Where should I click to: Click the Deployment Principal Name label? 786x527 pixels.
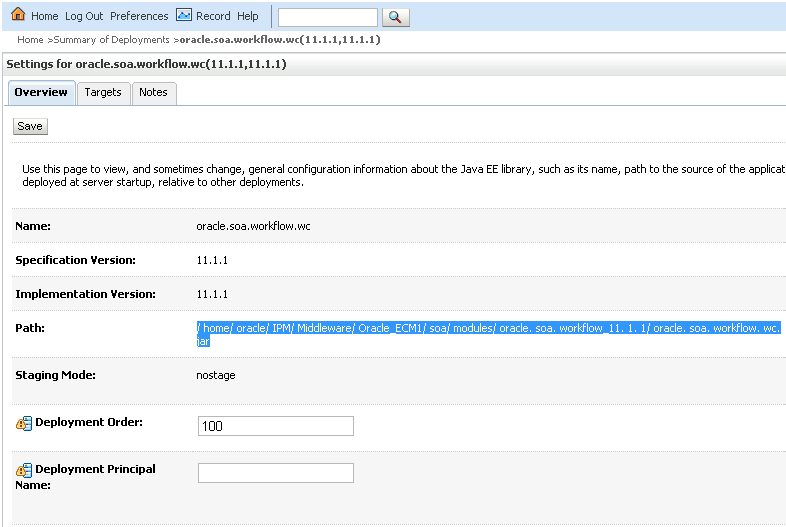click(85, 477)
